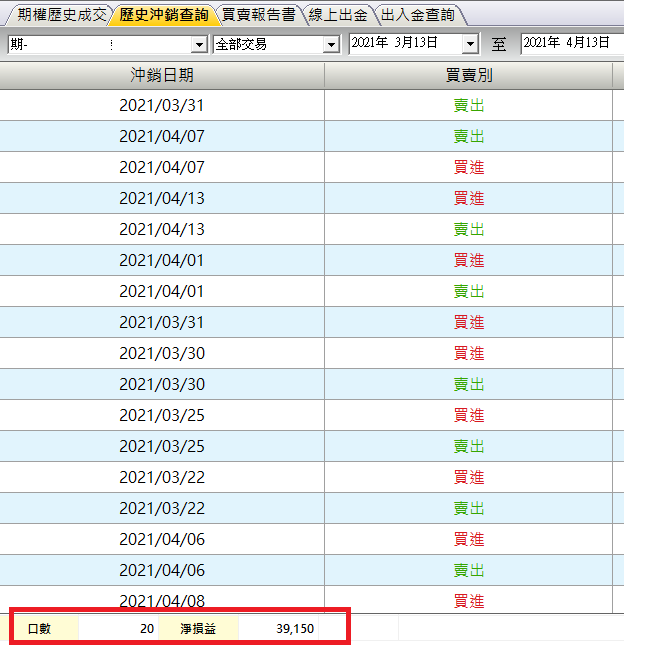Open the 全部交易 dropdown
Viewport: 654px width, 645px height.
[x=331, y=44]
